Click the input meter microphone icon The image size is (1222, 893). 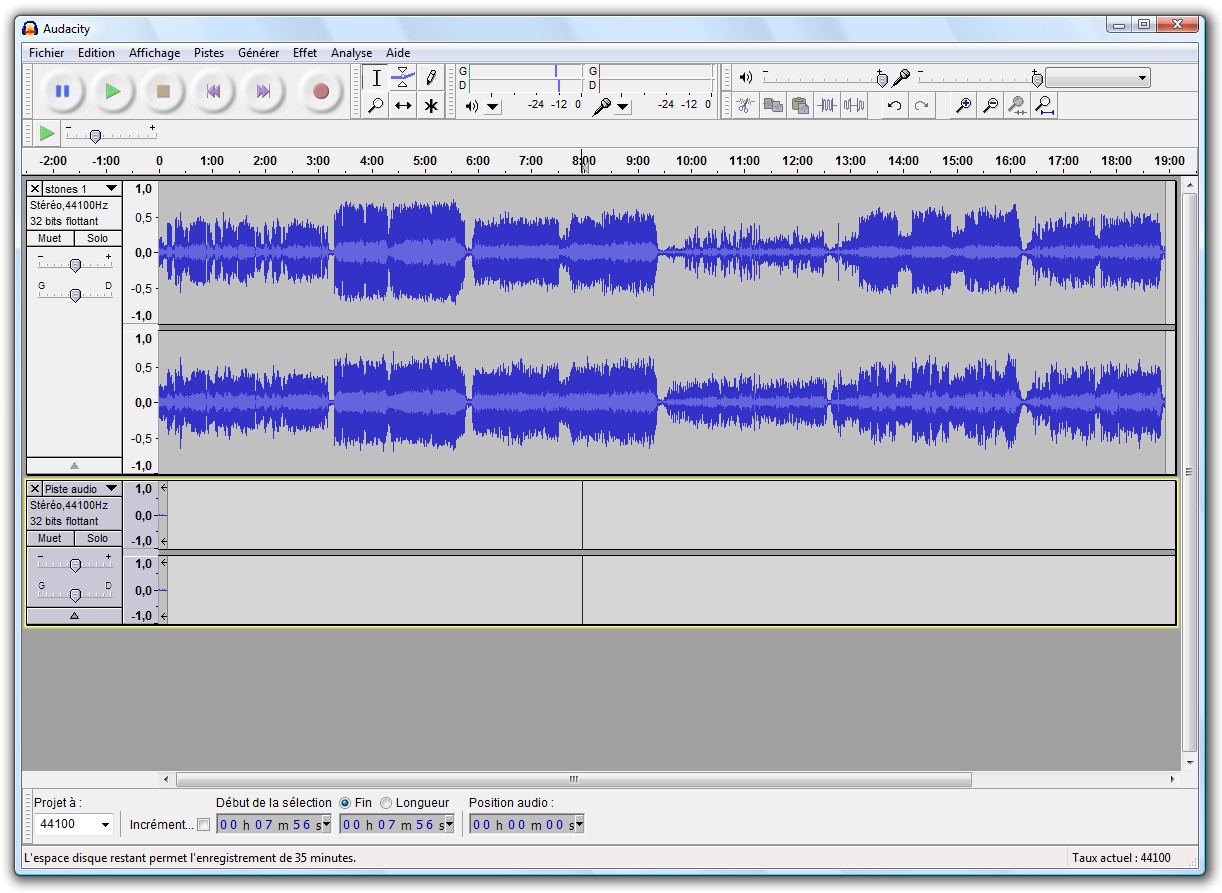[601, 105]
